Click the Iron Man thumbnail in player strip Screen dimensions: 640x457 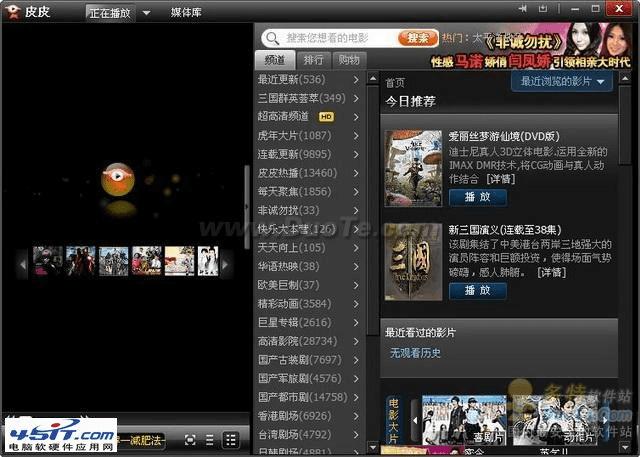80,261
